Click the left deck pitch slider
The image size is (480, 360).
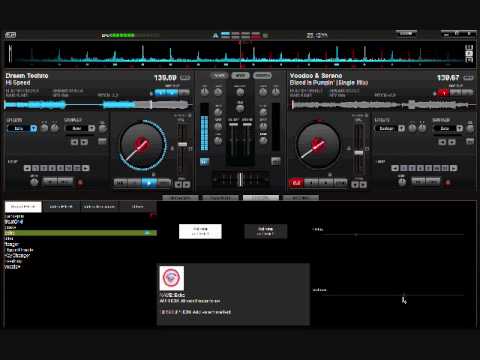[x=182, y=144]
